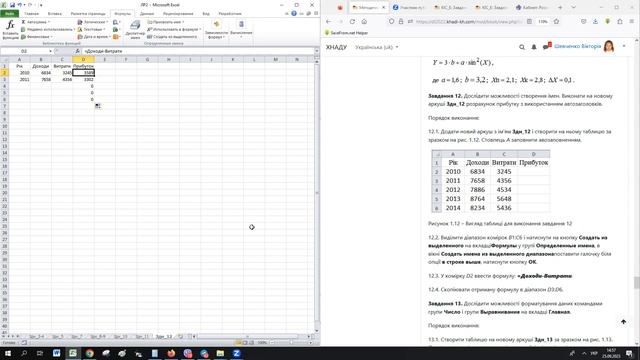Open the AutoSum dropdown in Excel ribbon
Image resolution: width=640 pixels, height=360 pixels.
click(36, 22)
